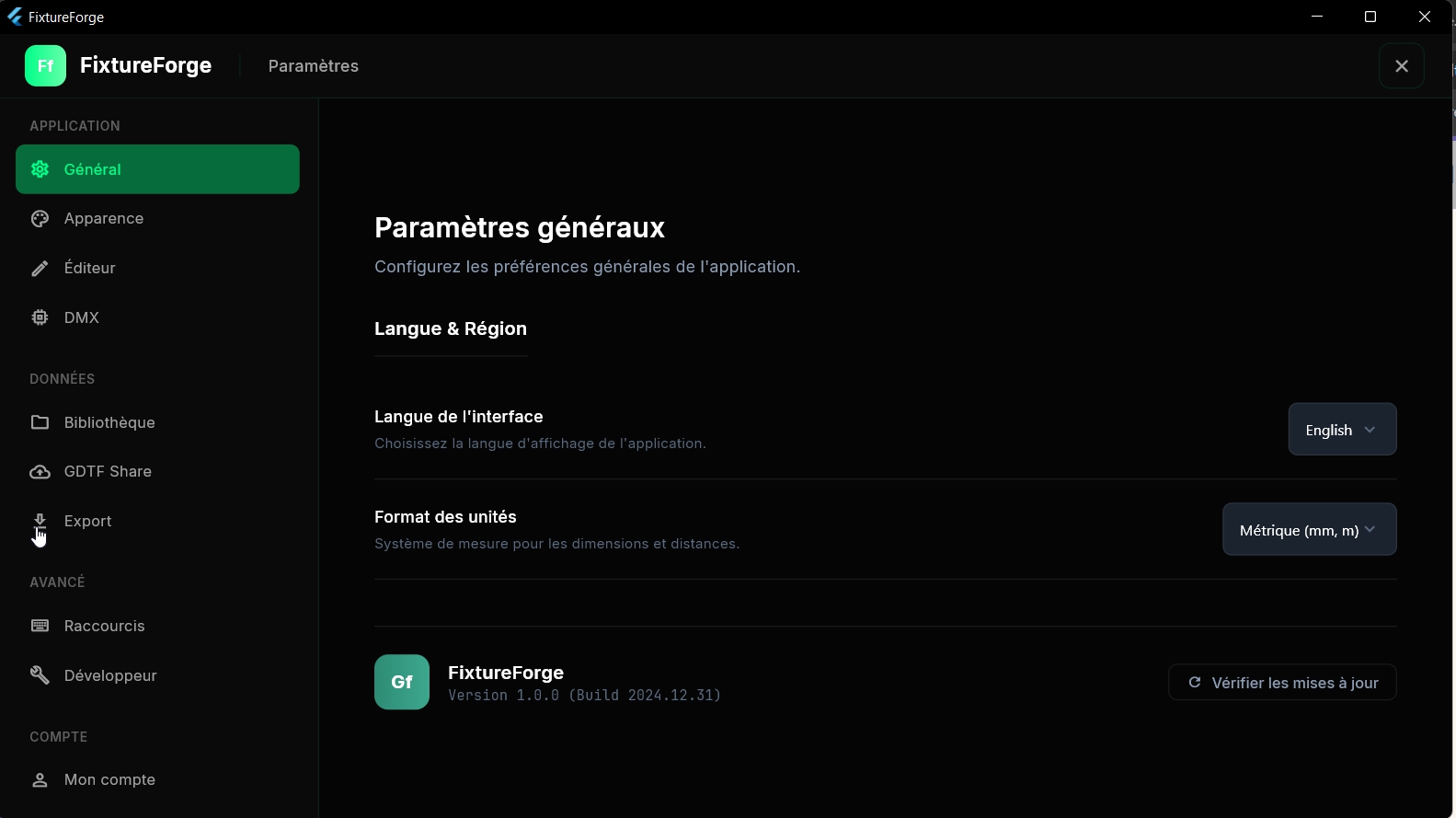This screenshot has width=1456, height=818.
Task: Click the Apparence palette icon
Action: [40, 219]
